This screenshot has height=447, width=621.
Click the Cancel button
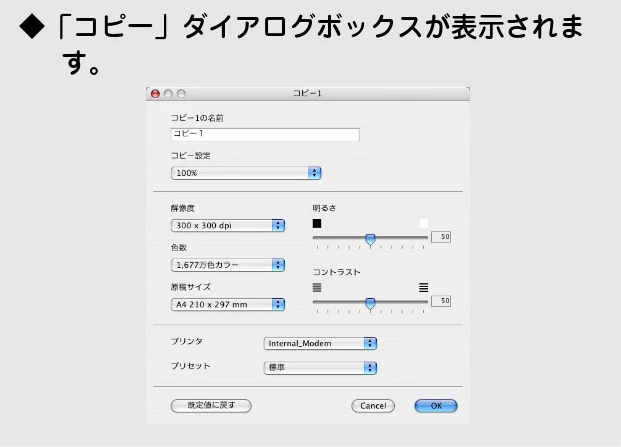click(373, 406)
